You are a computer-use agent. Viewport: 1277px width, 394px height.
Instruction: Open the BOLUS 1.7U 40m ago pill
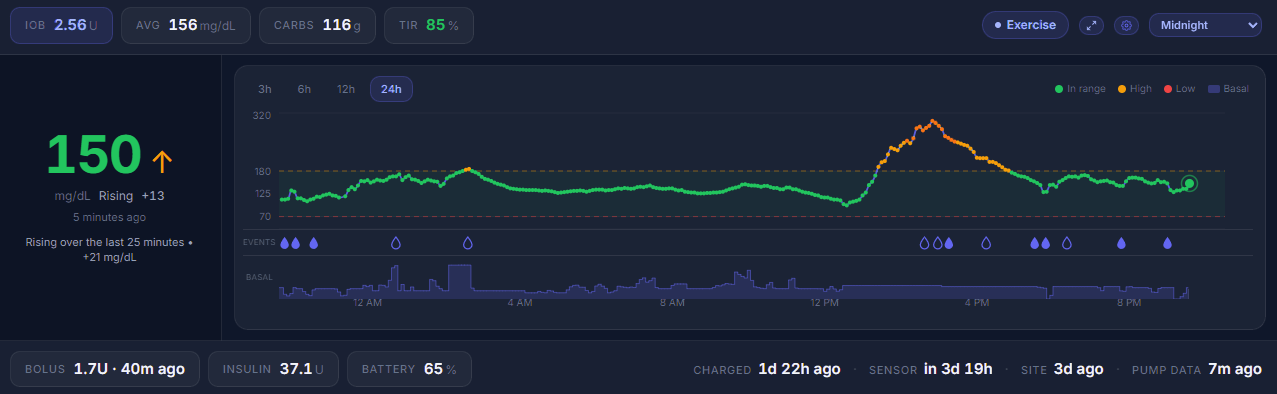(104, 369)
